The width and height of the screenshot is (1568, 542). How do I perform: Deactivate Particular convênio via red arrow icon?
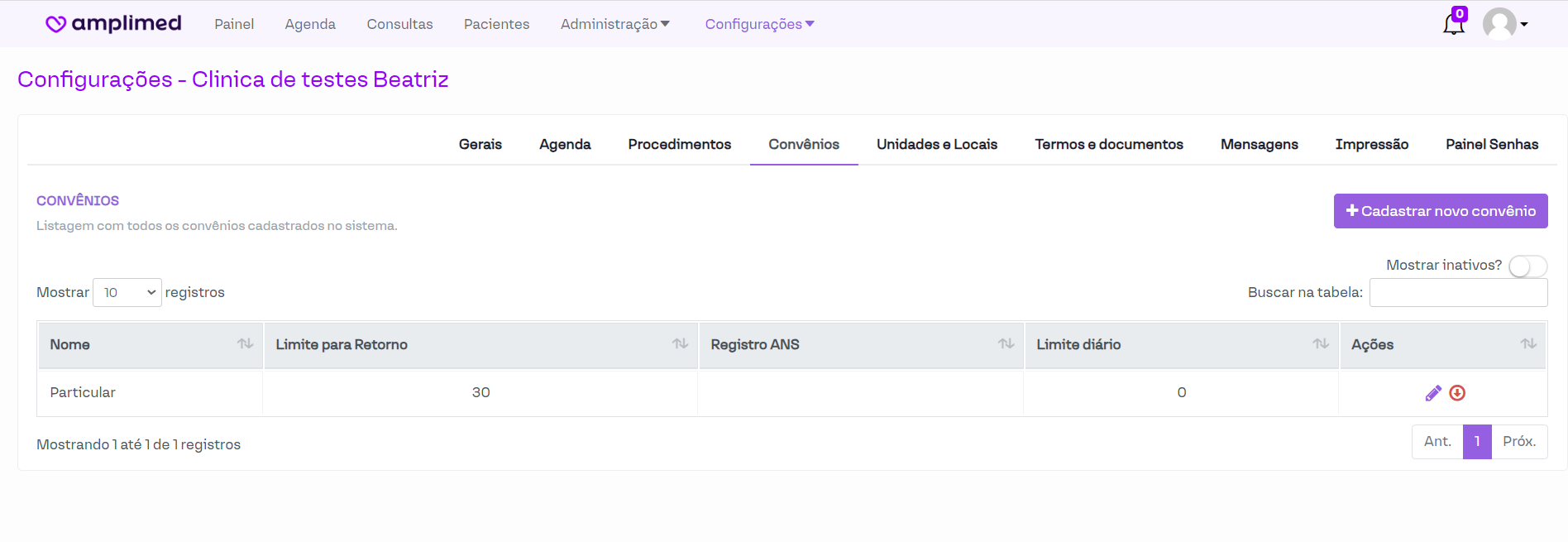pyautogui.click(x=1457, y=393)
